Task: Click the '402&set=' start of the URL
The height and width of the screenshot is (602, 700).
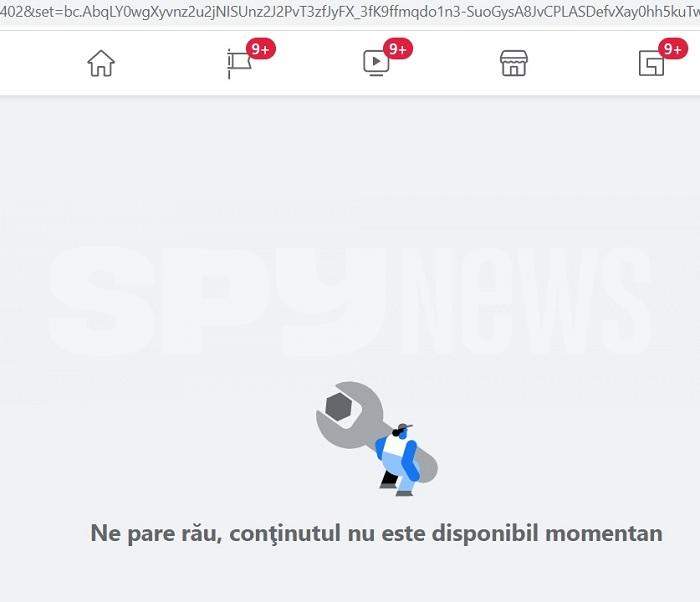Action: click(30, 12)
